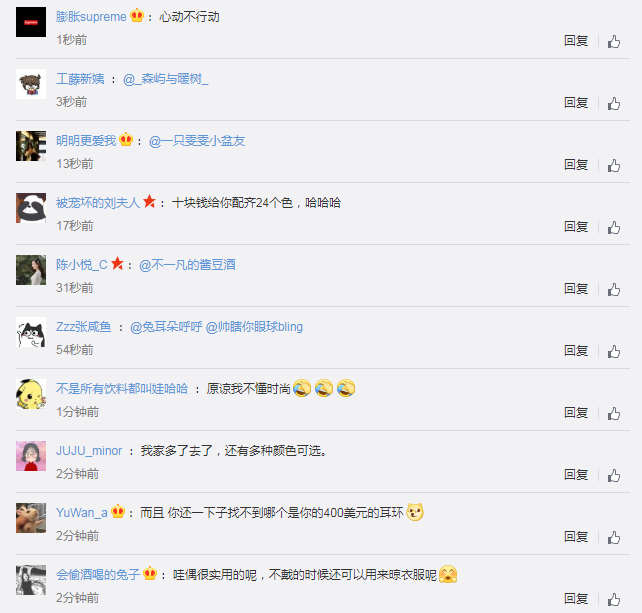The height and width of the screenshot is (613, 642).
Task: Thumbs-up 陈小悦_C's comment
Action: [x=614, y=290]
